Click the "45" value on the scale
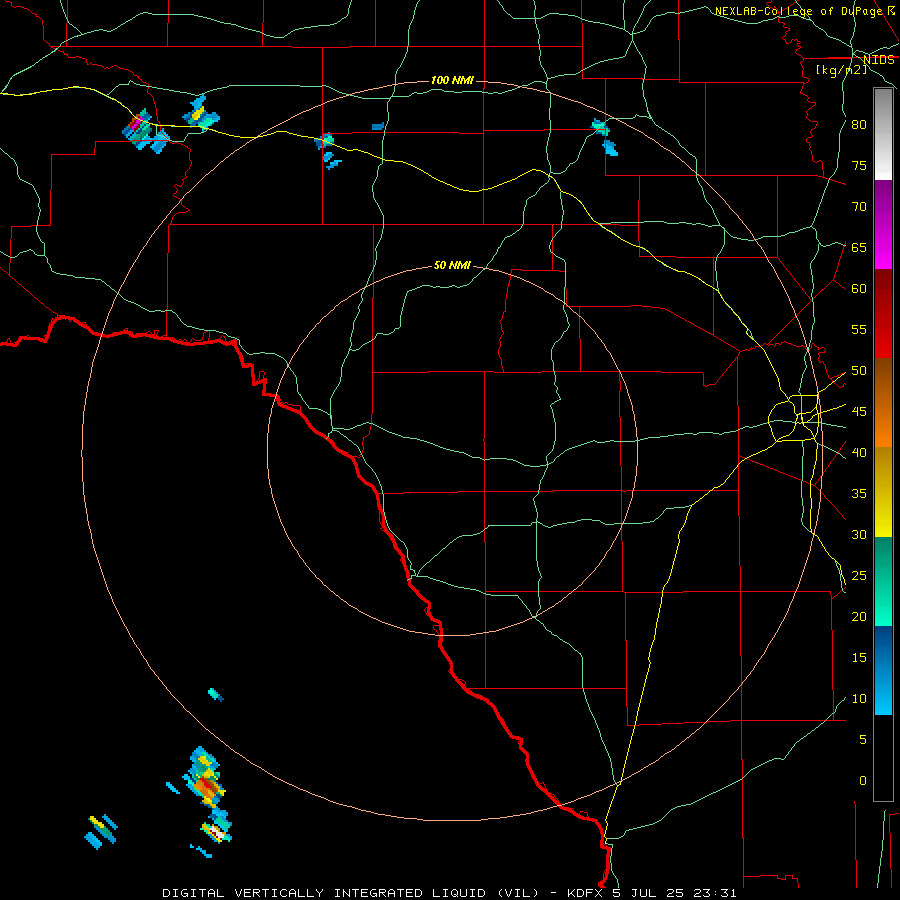Viewport: 900px width, 900px height. point(859,412)
